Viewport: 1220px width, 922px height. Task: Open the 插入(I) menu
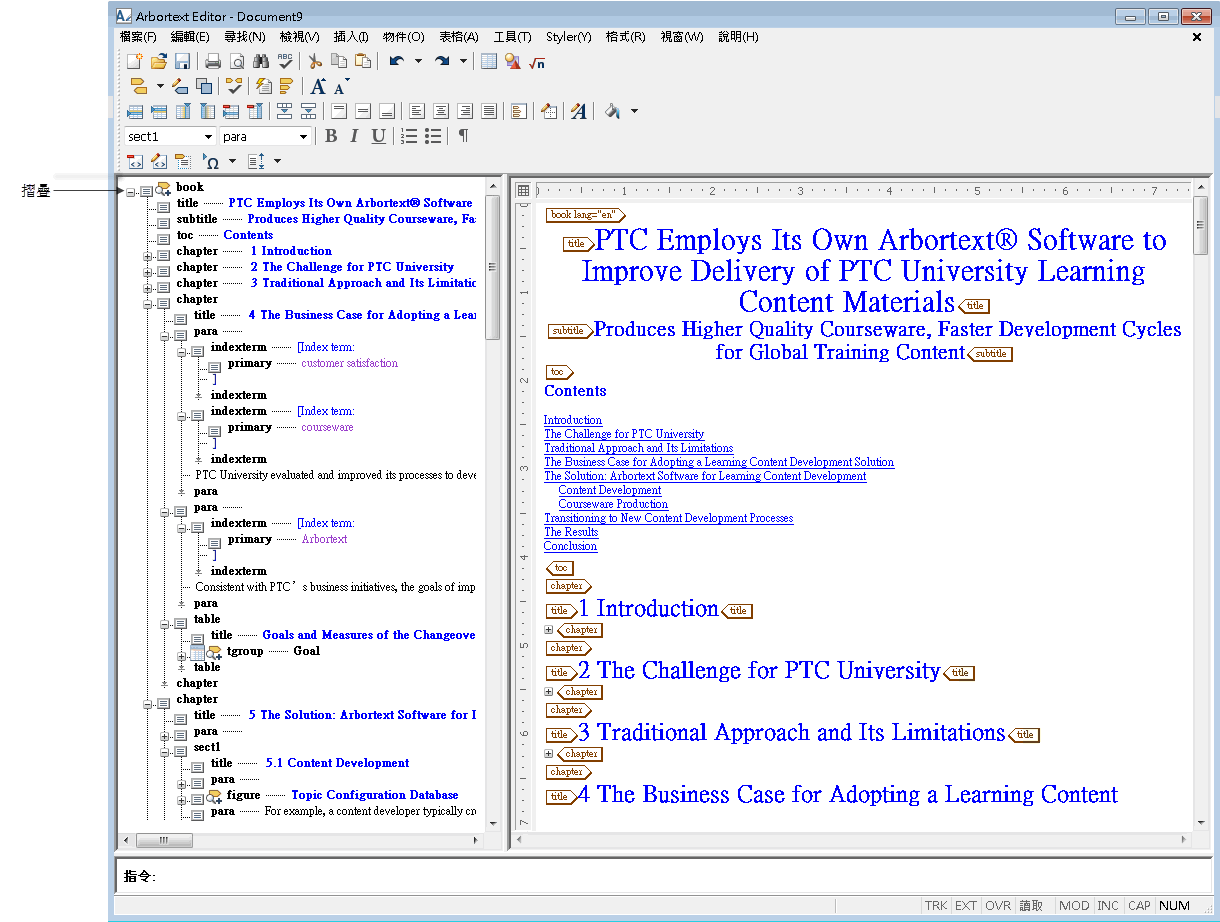(351, 37)
